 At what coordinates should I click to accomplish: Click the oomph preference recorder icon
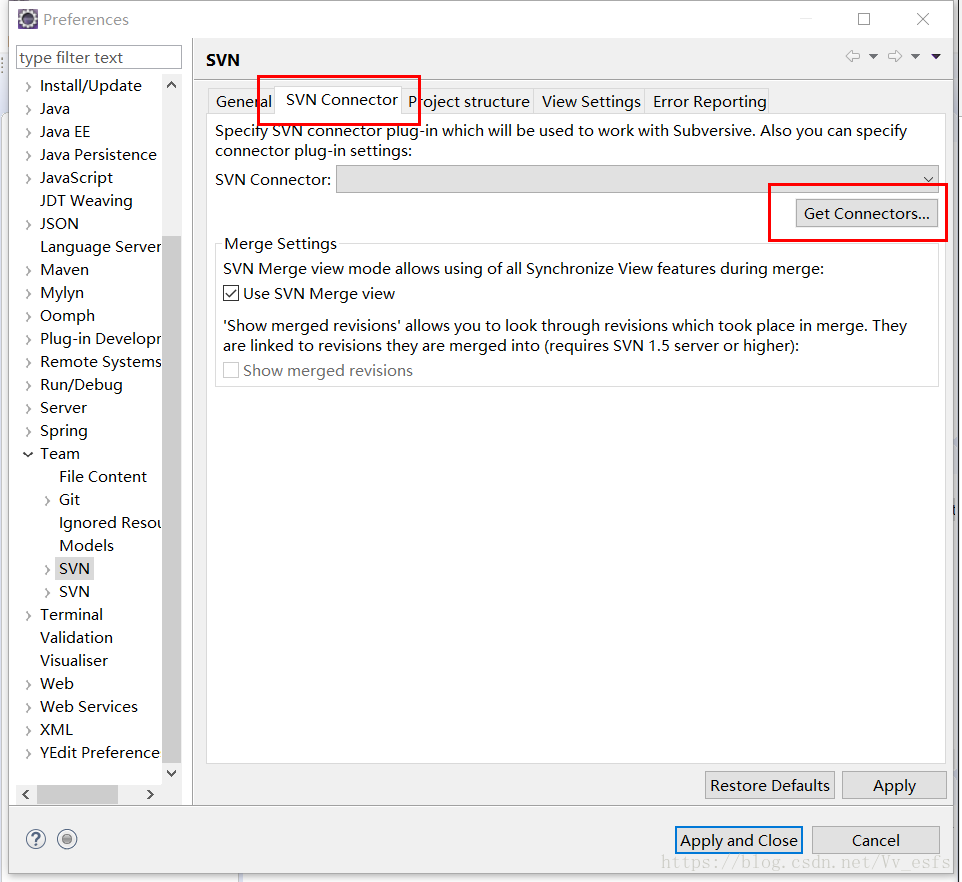point(67,839)
